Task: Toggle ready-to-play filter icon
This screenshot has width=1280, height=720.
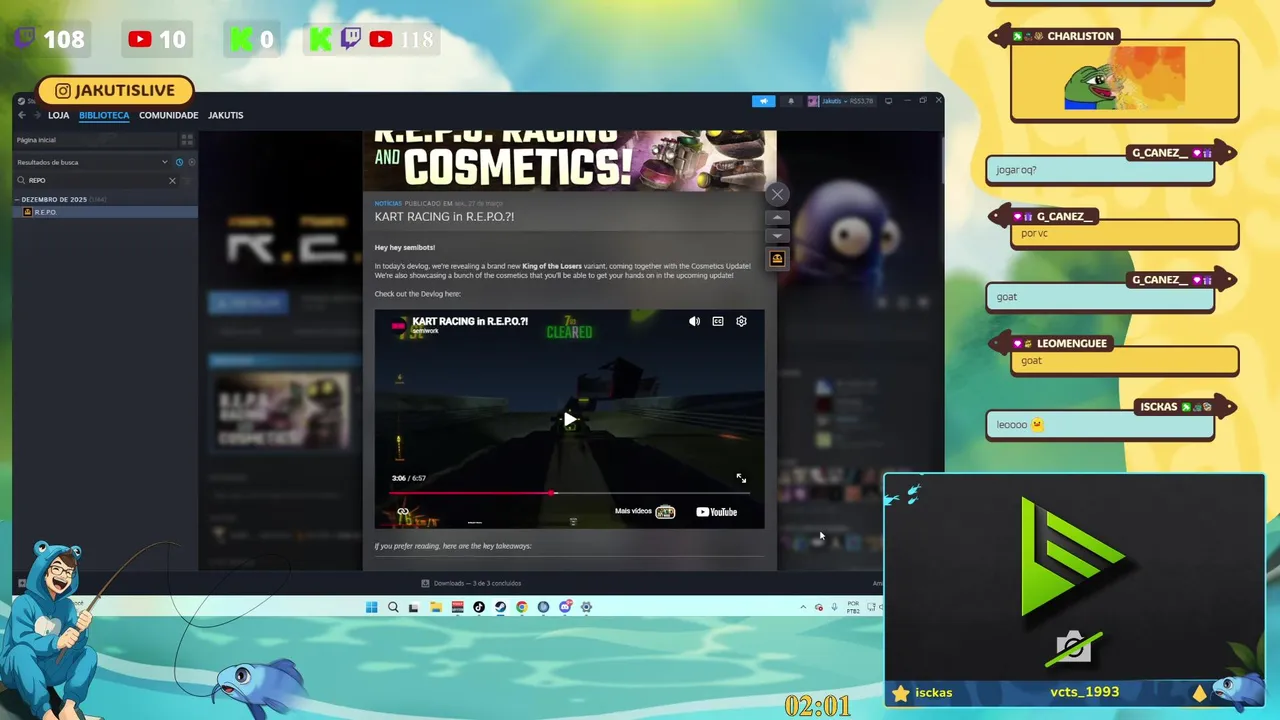Action: coord(191,162)
